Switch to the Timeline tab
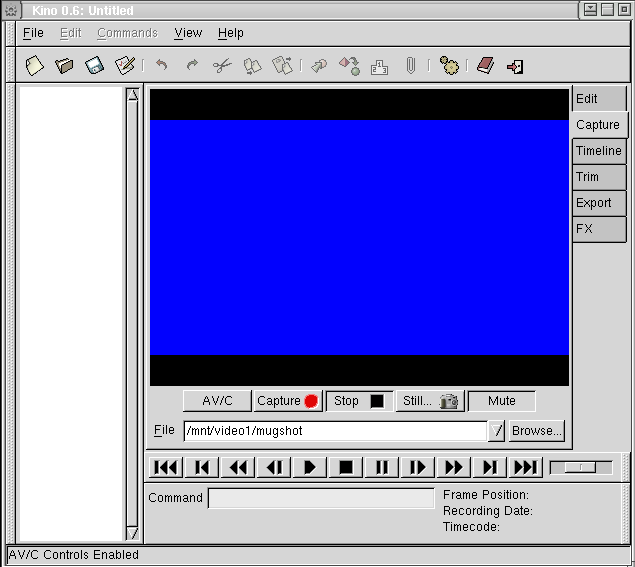This screenshot has width=635, height=567. click(599, 151)
